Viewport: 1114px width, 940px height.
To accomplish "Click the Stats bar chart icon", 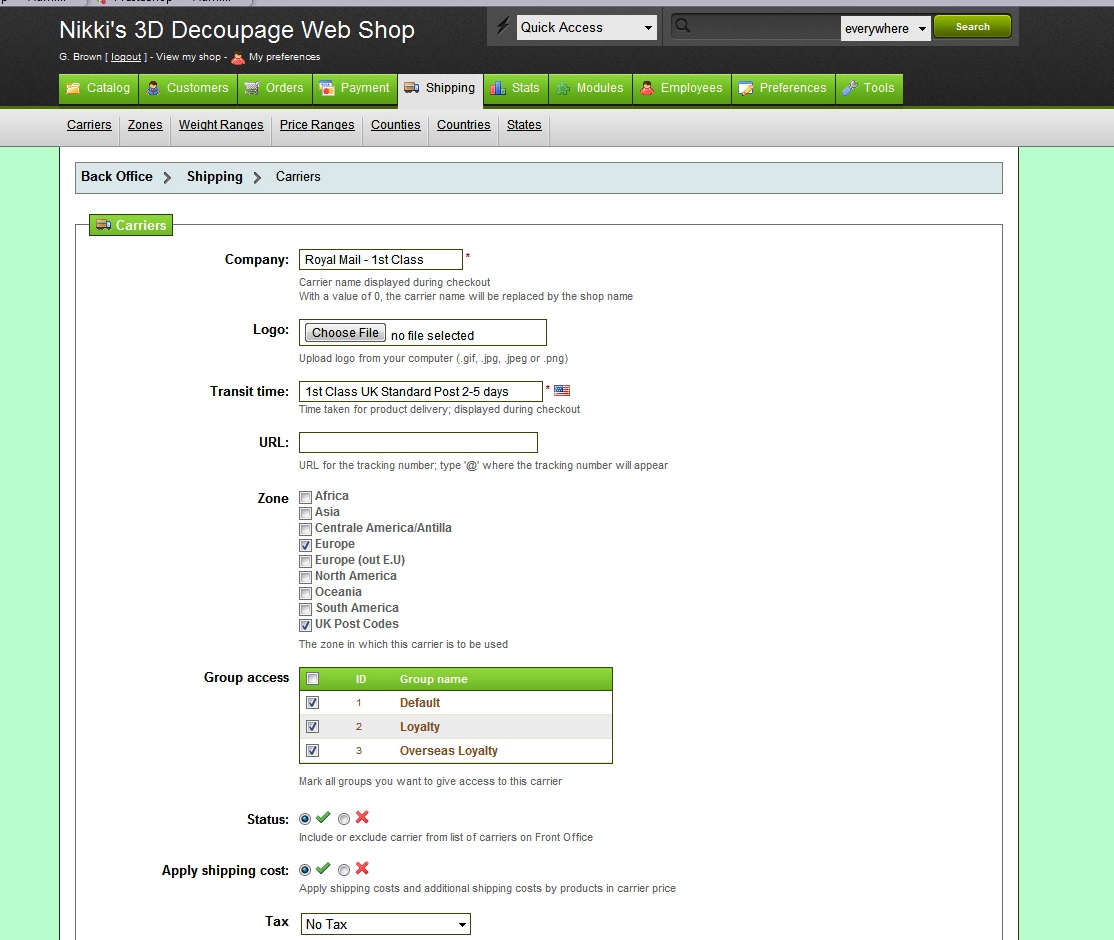I will pyautogui.click(x=498, y=88).
